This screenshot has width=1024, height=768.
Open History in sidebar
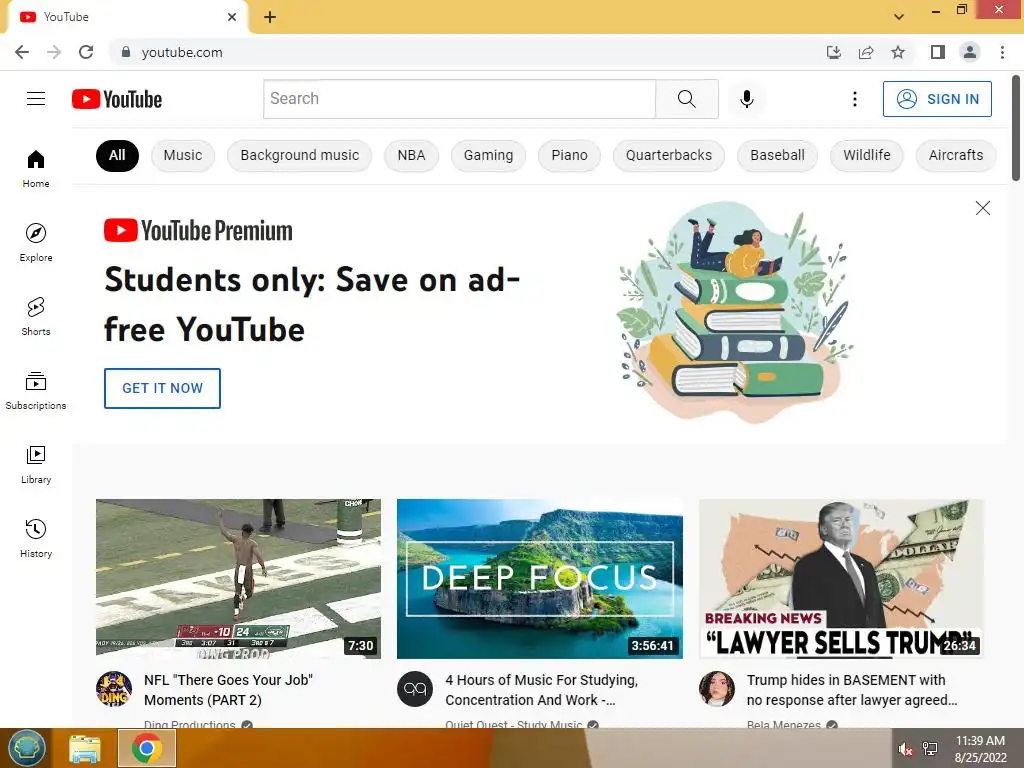36,538
